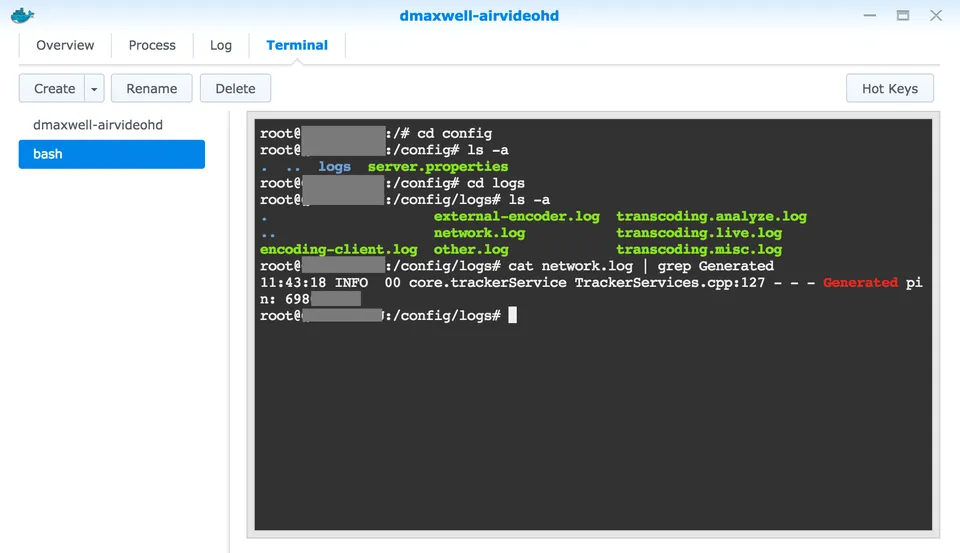The height and width of the screenshot is (553, 960).
Task: Click encoding-client.log file name
Action: pos(339,249)
